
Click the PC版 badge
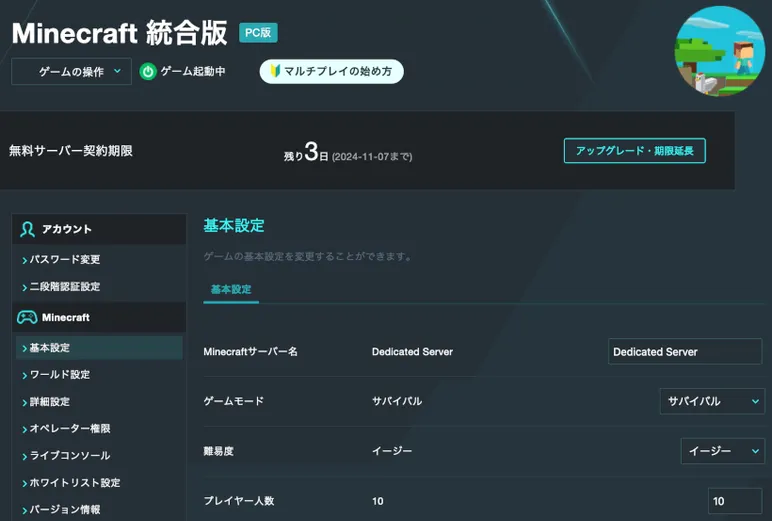pos(258,33)
